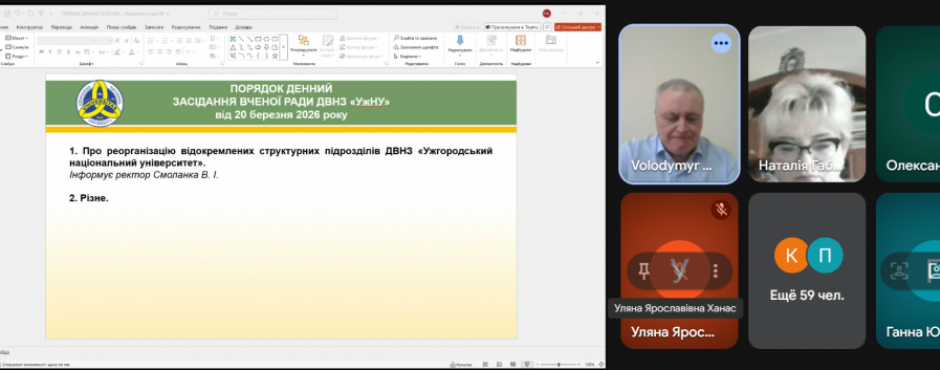Click the Redo arrow in quick access toolbar
The width and height of the screenshot is (940, 370).
tap(30, 13)
